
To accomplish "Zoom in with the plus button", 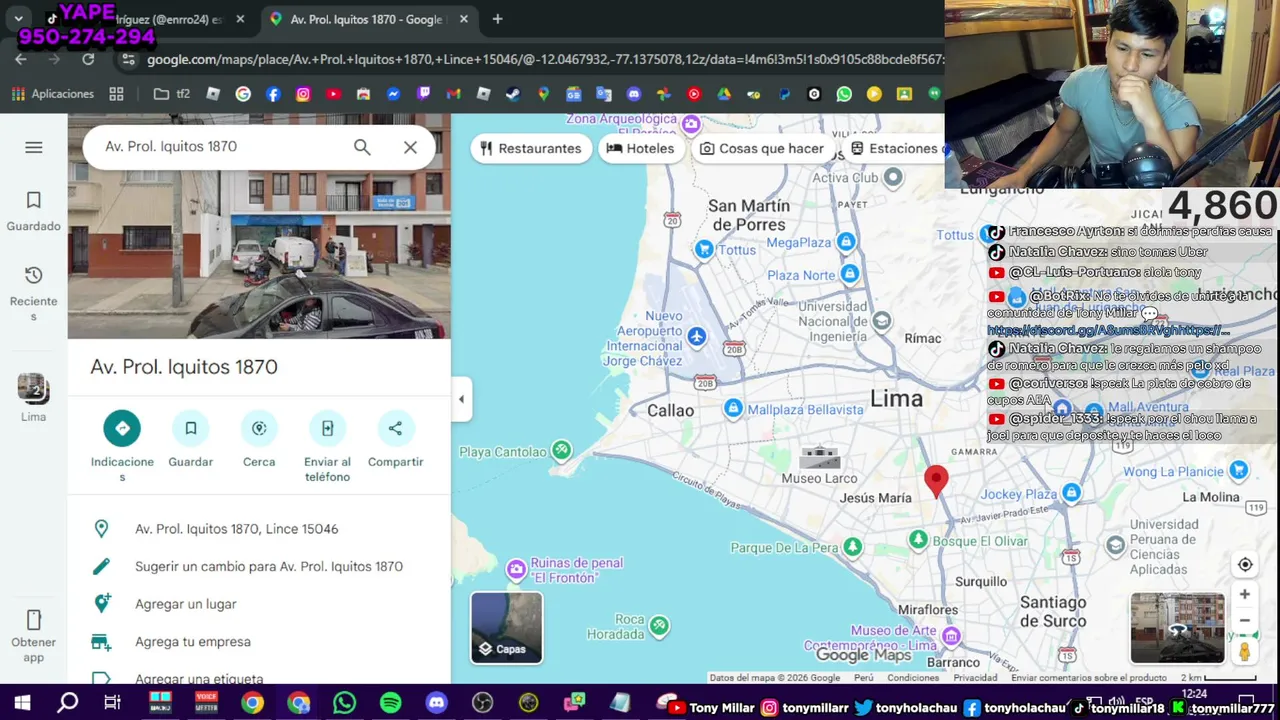I will tap(1245, 595).
